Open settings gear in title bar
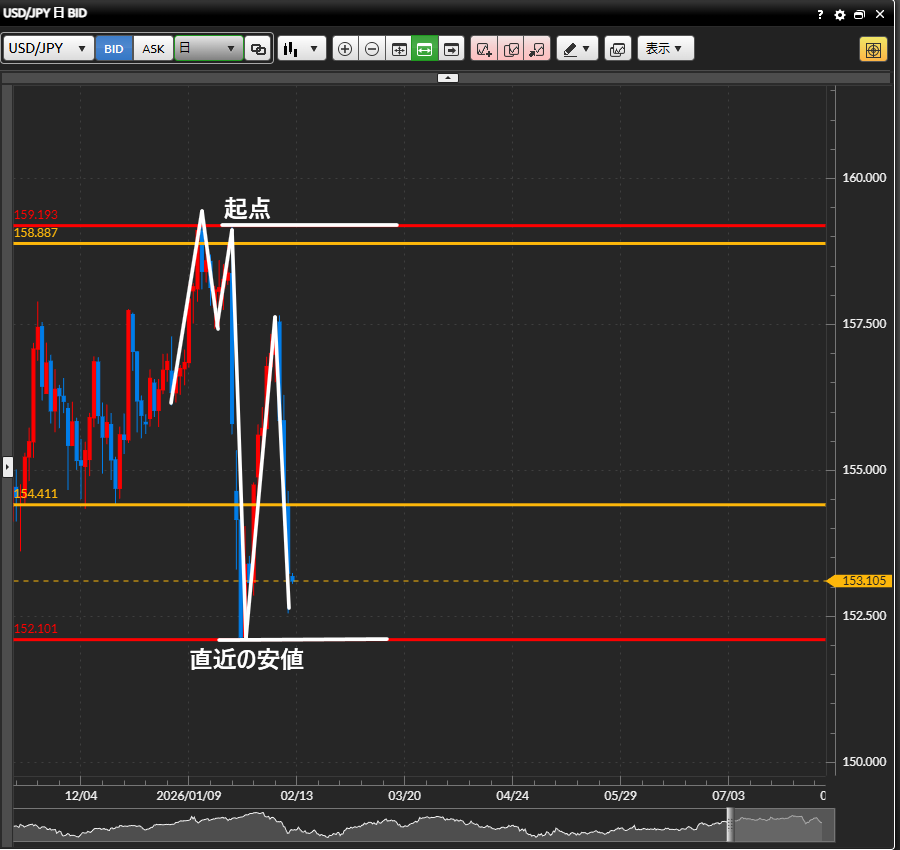This screenshot has height=850, width=900. click(840, 15)
